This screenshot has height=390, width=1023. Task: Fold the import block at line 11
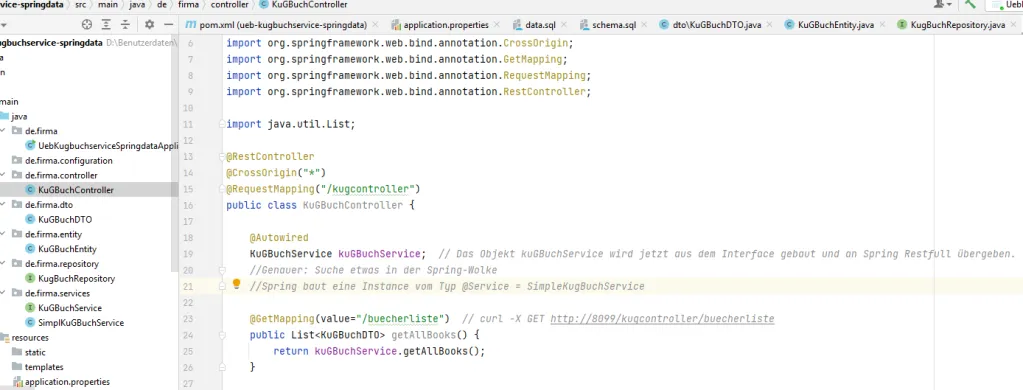coord(222,124)
